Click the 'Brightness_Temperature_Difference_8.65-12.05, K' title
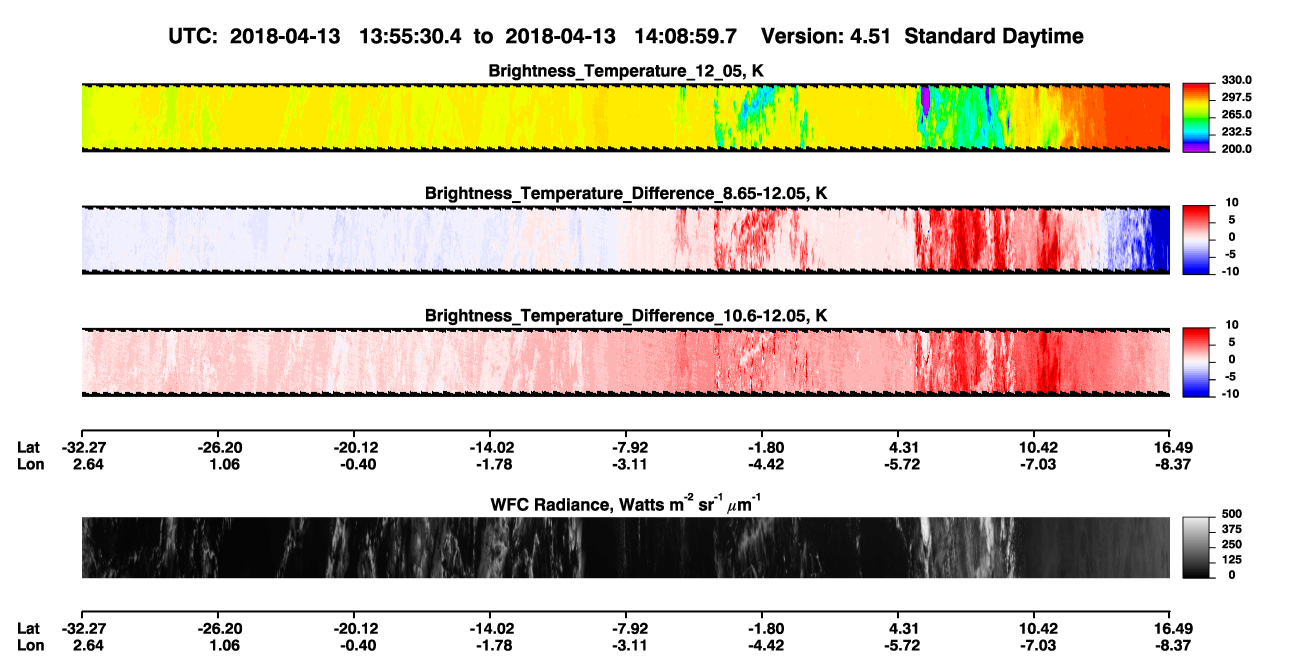Viewport: 1300px width, 667px height. click(626, 193)
